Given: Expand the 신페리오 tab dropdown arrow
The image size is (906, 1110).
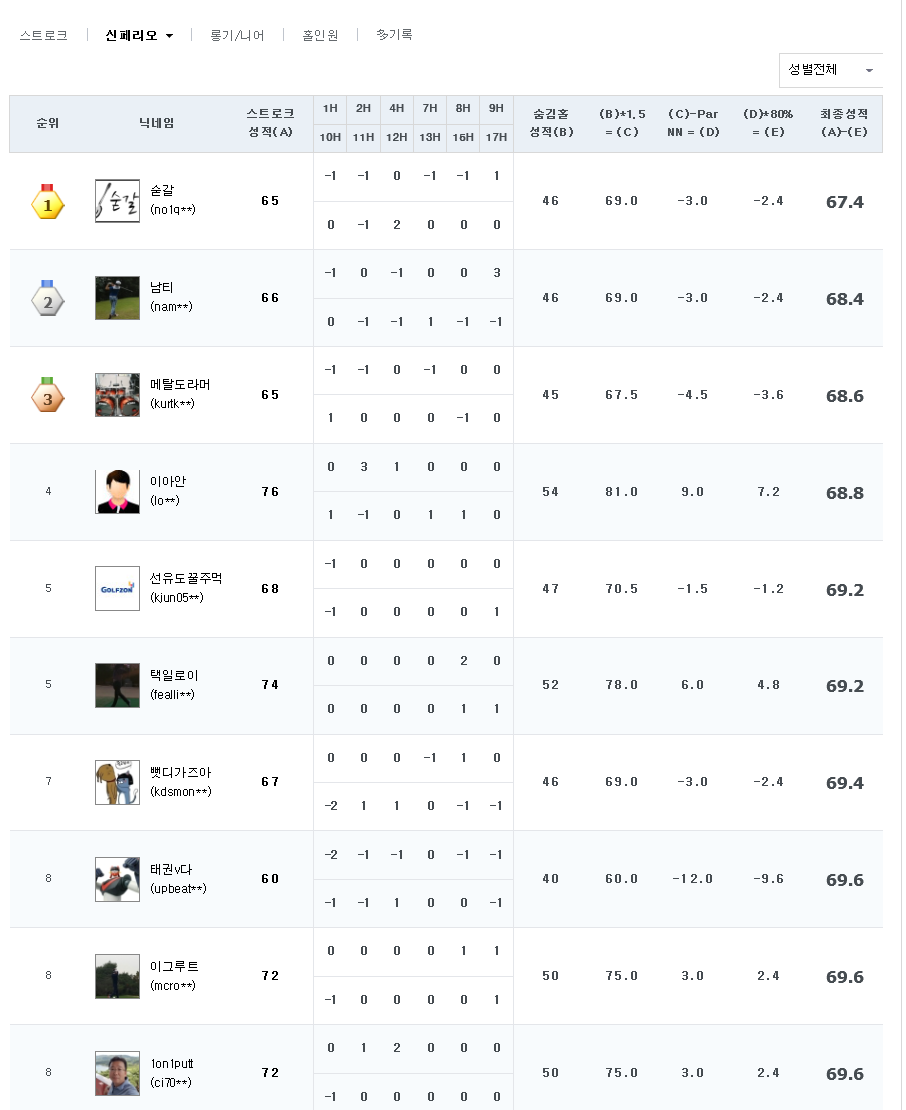Looking at the screenshot, I should click(x=169, y=36).
